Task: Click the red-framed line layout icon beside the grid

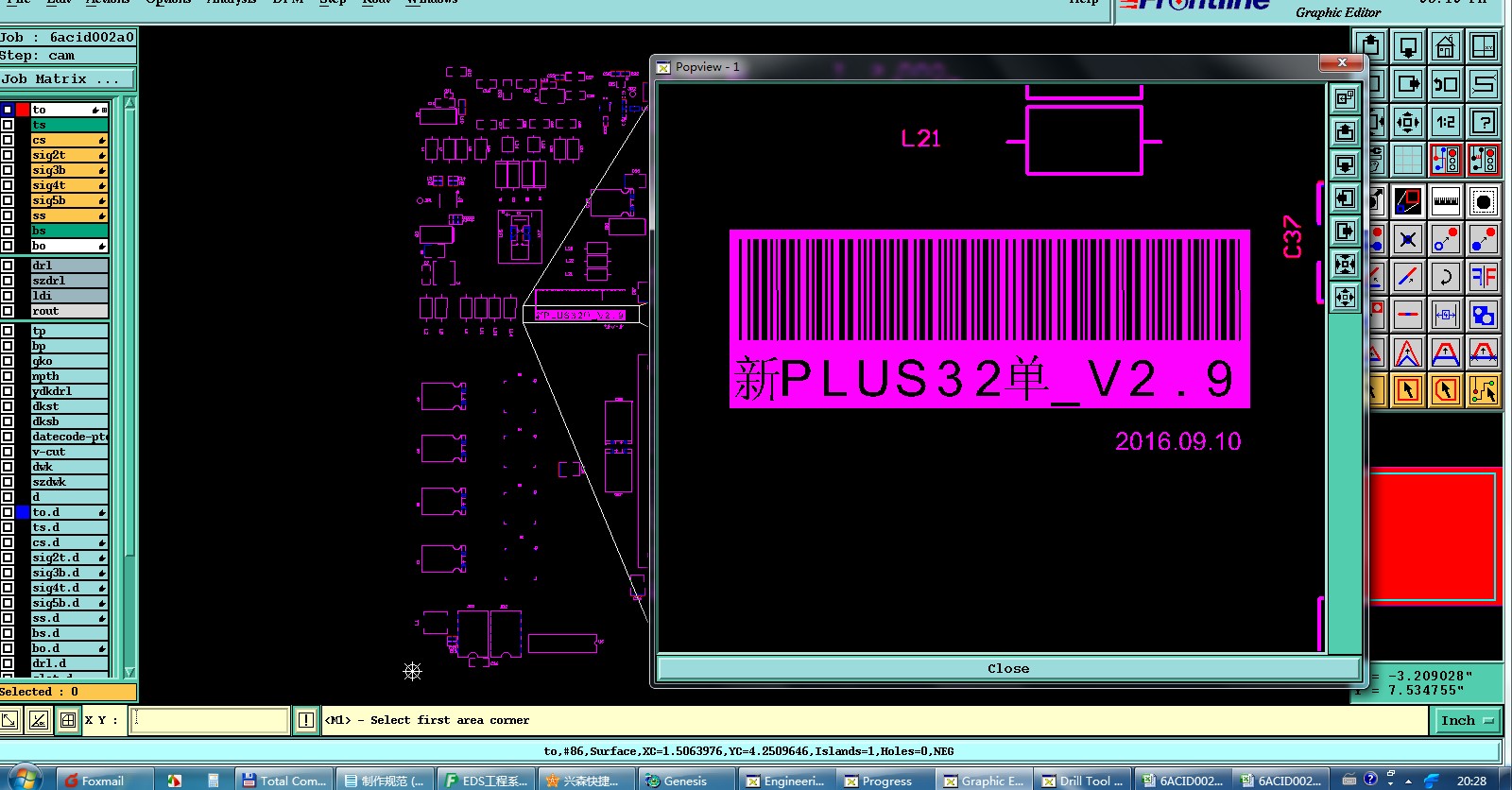Action: pyautogui.click(x=1446, y=160)
